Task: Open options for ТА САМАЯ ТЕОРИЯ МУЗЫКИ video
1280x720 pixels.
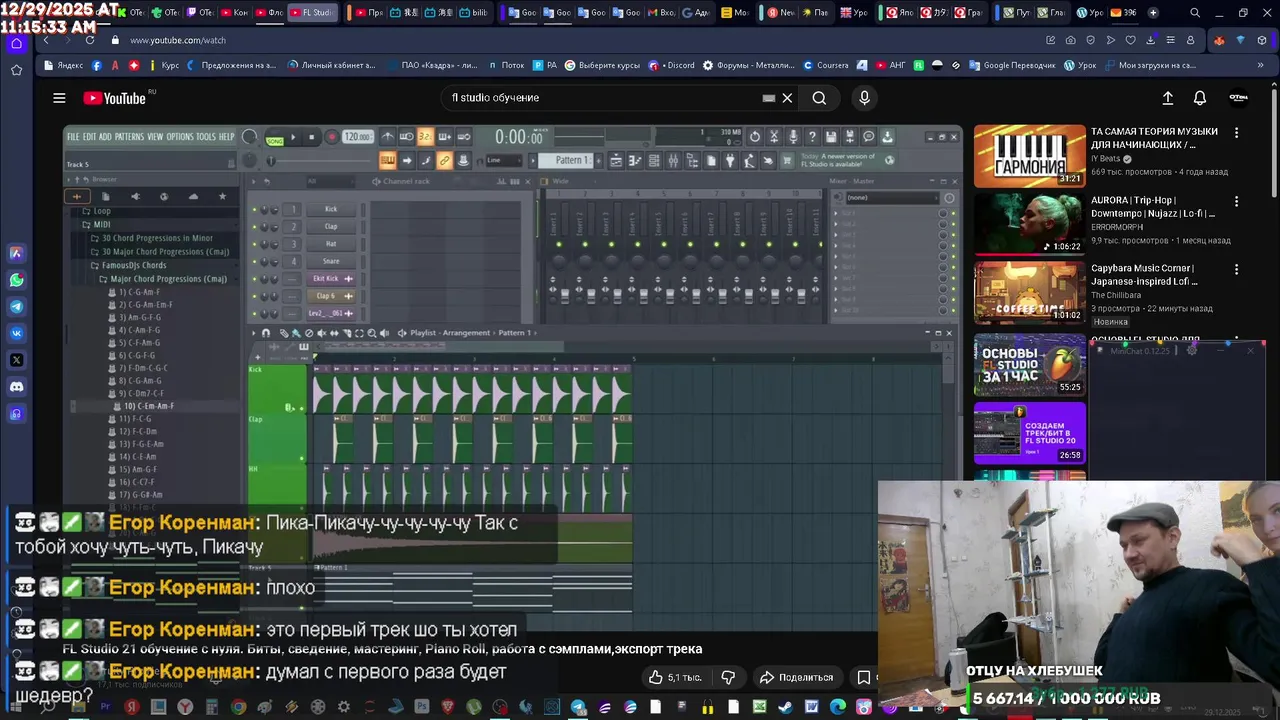Action: 1236,132
